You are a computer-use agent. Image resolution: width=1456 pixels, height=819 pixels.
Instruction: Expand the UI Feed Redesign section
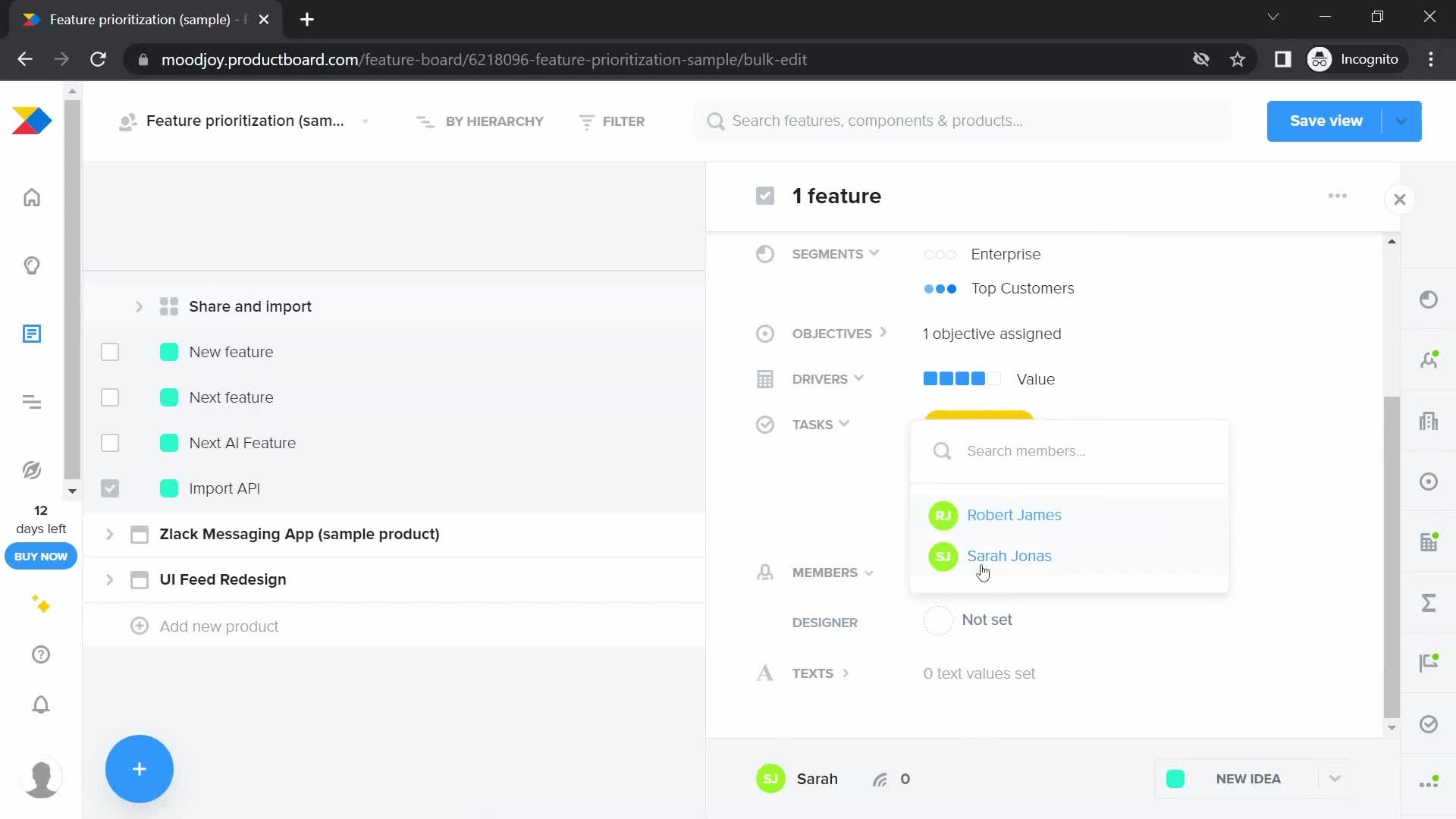[109, 579]
